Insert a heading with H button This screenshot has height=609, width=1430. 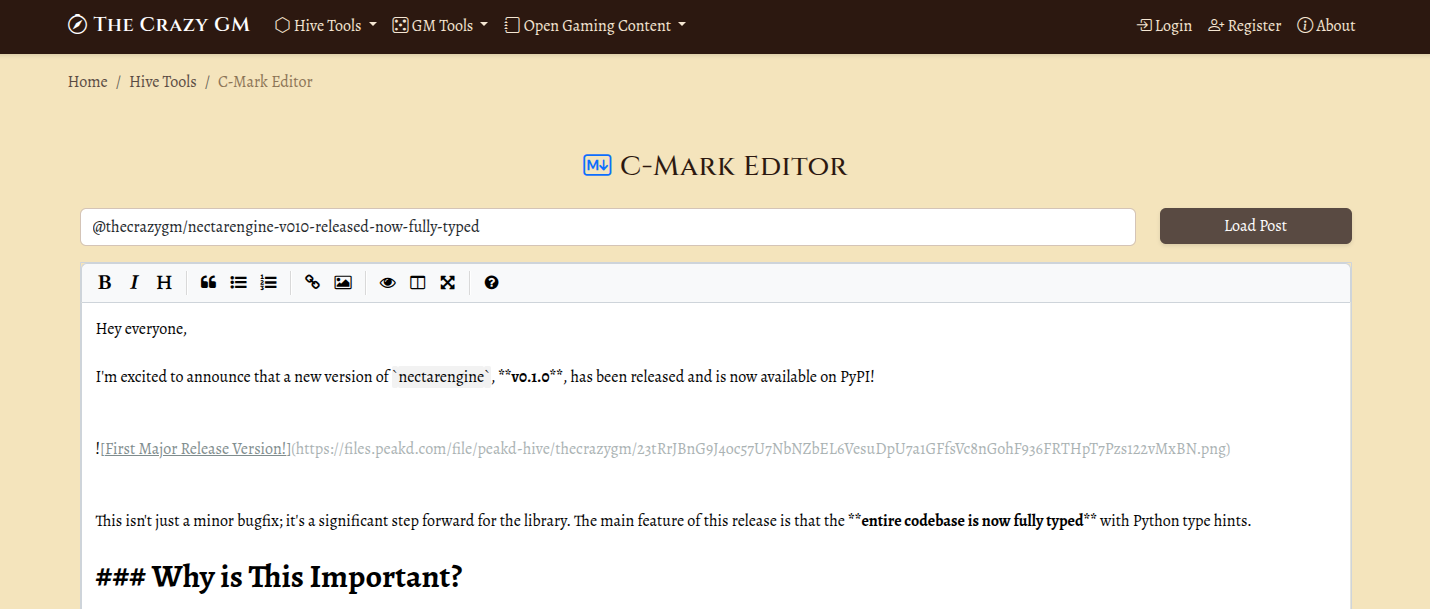[x=164, y=283]
